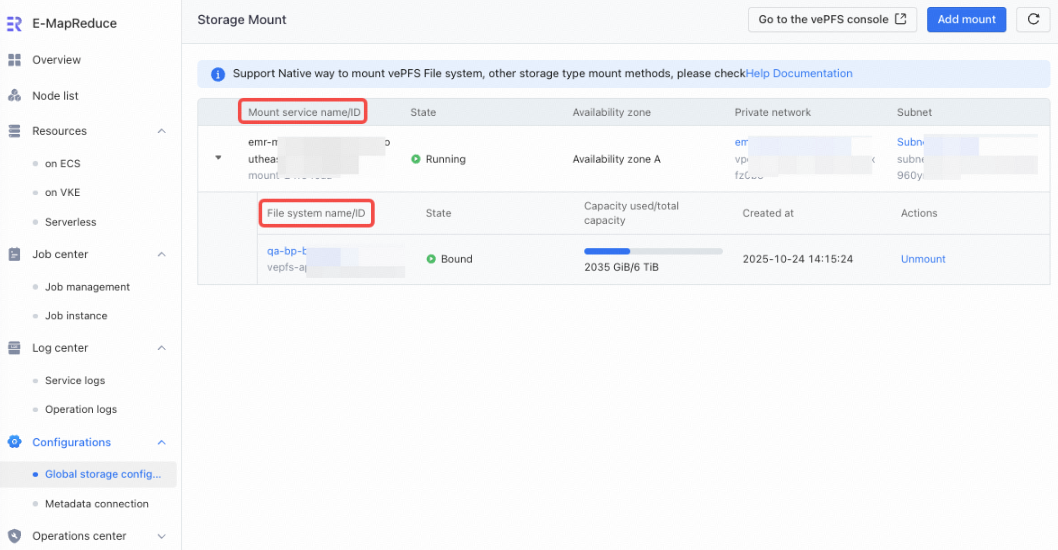Viewport: 1058px width, 550px height.
Task: Click the Job center icon
Action: pyautogui.click(x=14, y=254)
